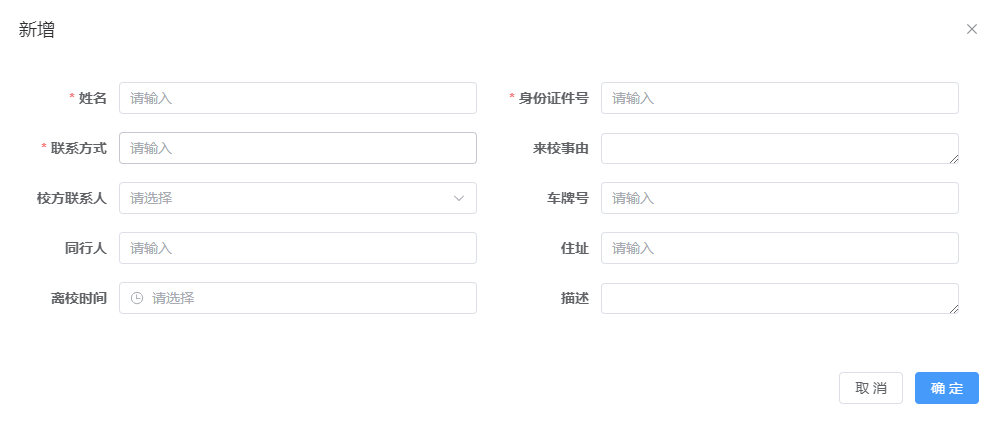Expand the 校方联系人 dropdown arrow

pyautogui.click(x=459, y=198)
